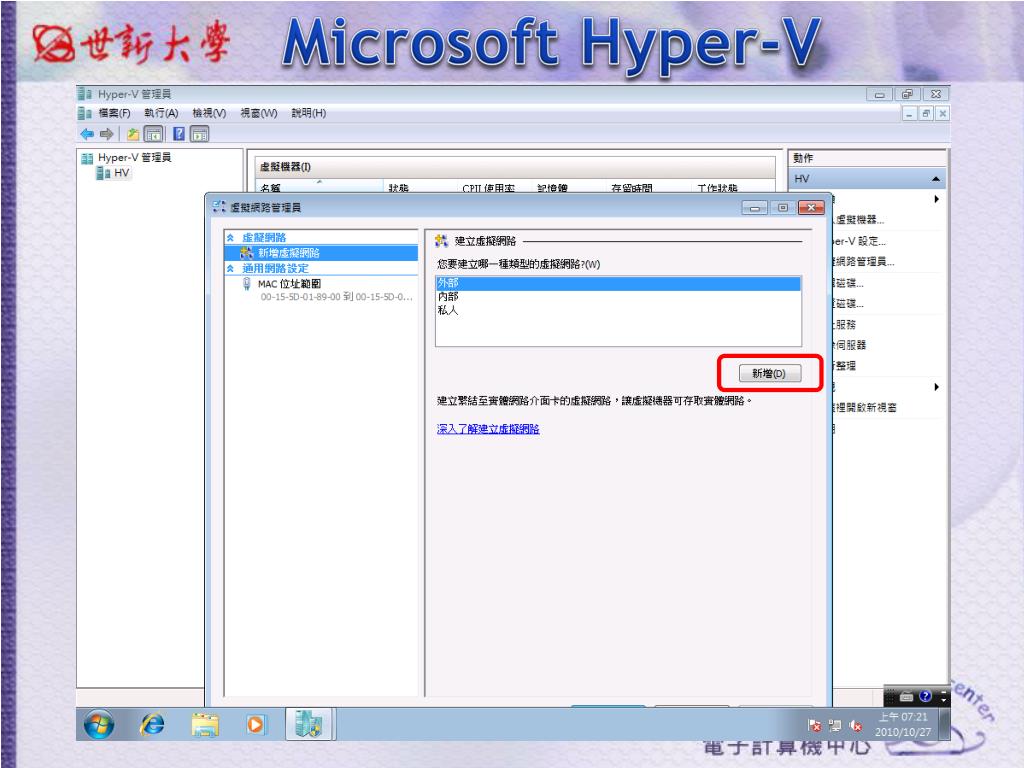Collapse the 虛擬網路 section chevron

(x=230, y=238)
